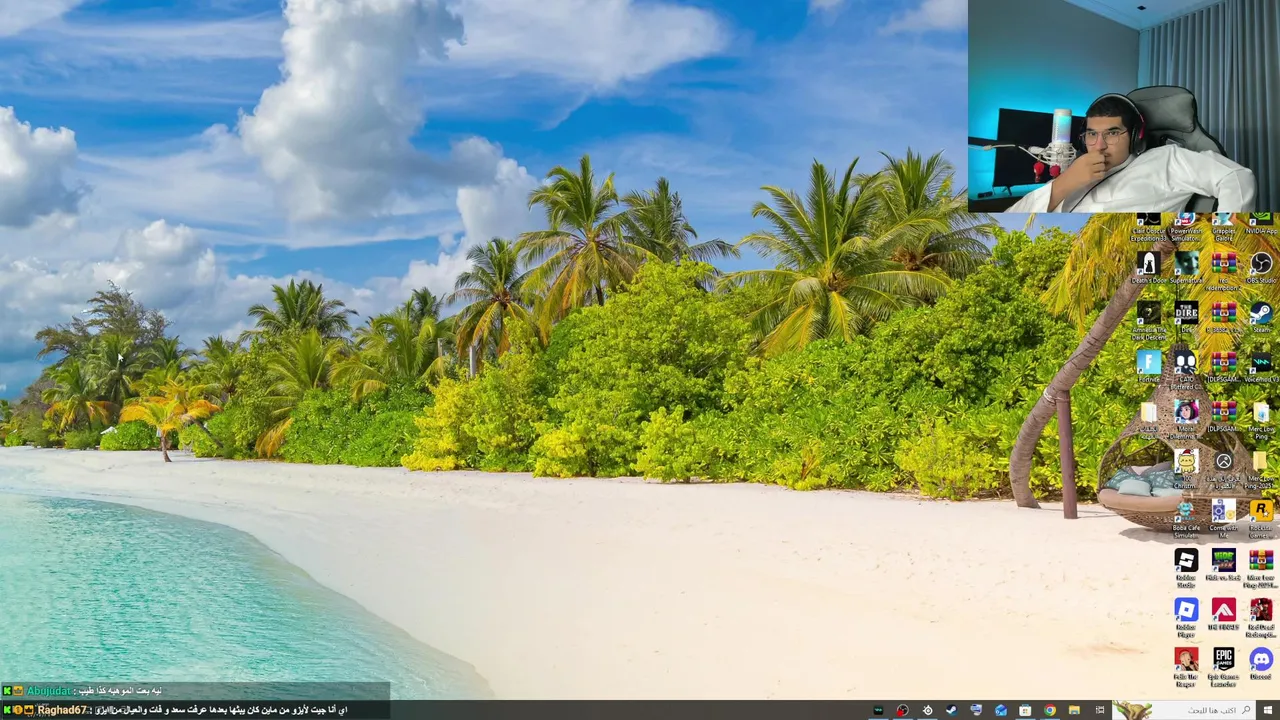Open Microsoft Store from the taskbar
The image size is (1280, 720).
pos(1025,710)
